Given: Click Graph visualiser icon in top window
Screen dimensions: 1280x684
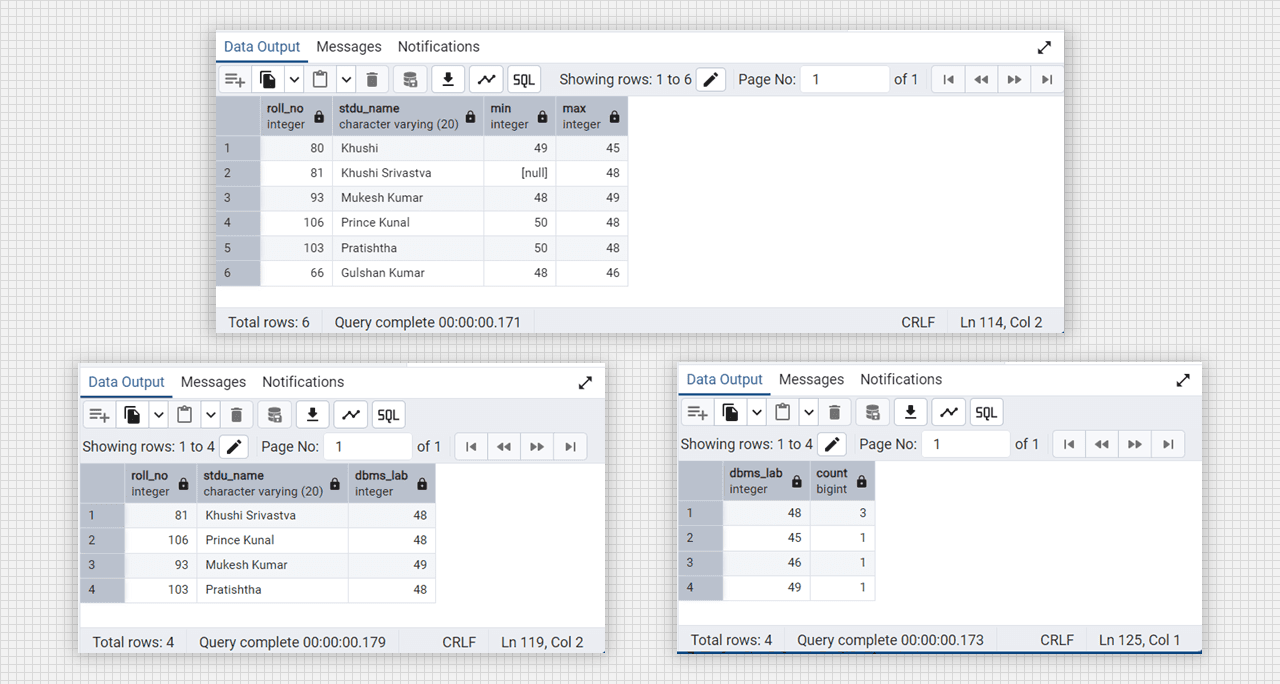Looking at the screenshot, I should (x=486, y=80).
